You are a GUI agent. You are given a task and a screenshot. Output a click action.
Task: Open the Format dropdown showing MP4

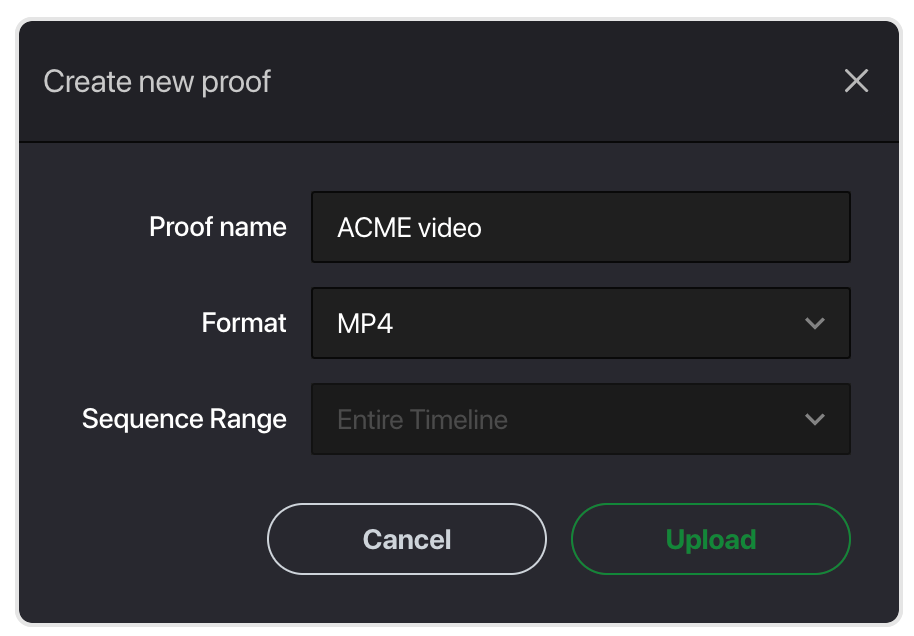pyautogui.click(x=581, y=323)
